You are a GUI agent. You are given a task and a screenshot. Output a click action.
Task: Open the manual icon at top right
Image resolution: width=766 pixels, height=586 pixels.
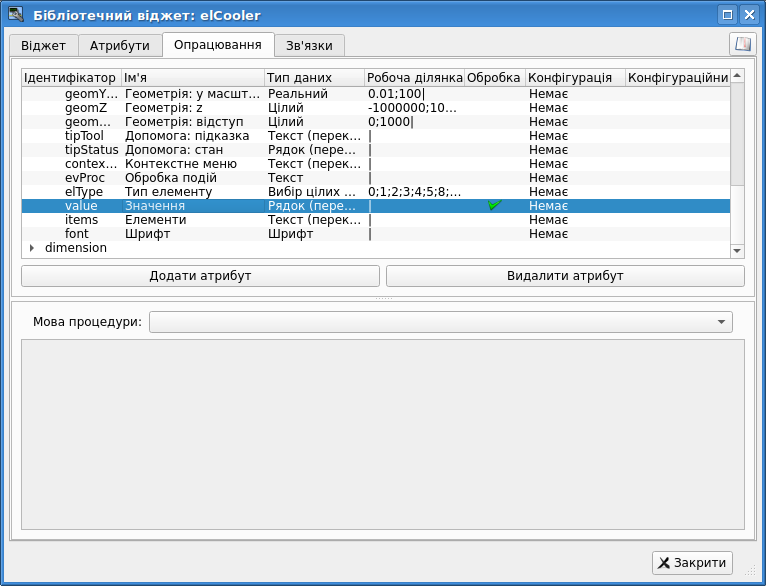click(x=742, y=44)
